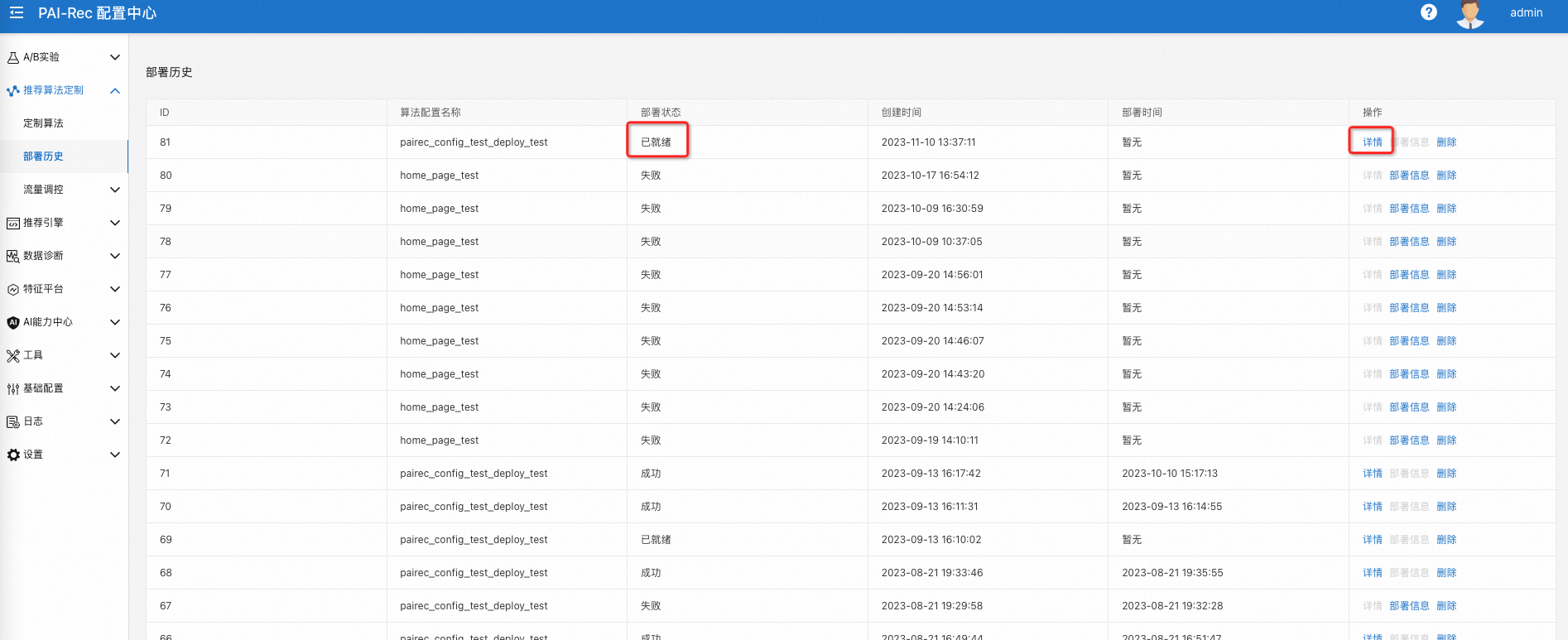The height and width of the screenshot is (640, 1568).
Task: Click the A/B实验 flask icon
Action: [x=13, y=57]
